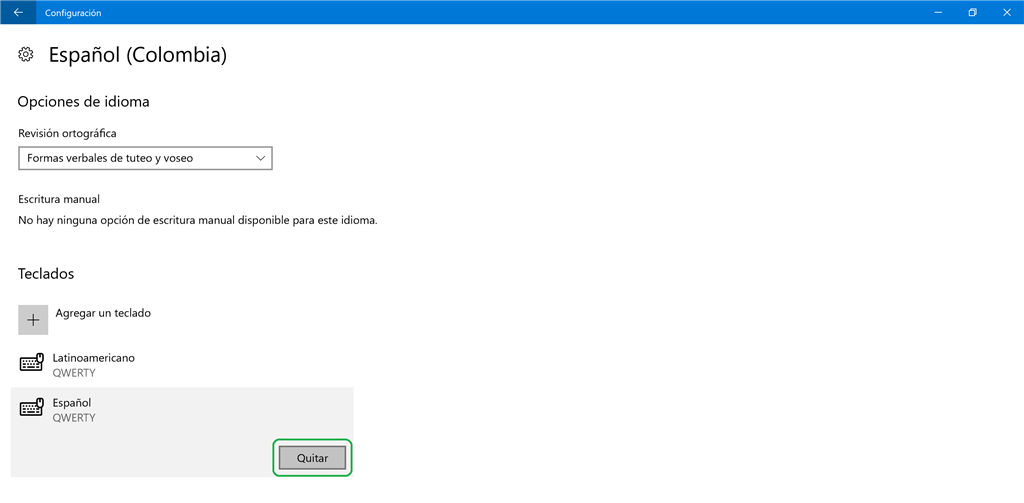
Task: Click the plus icon to add a keyboard
Action: [x=33, y=320]
